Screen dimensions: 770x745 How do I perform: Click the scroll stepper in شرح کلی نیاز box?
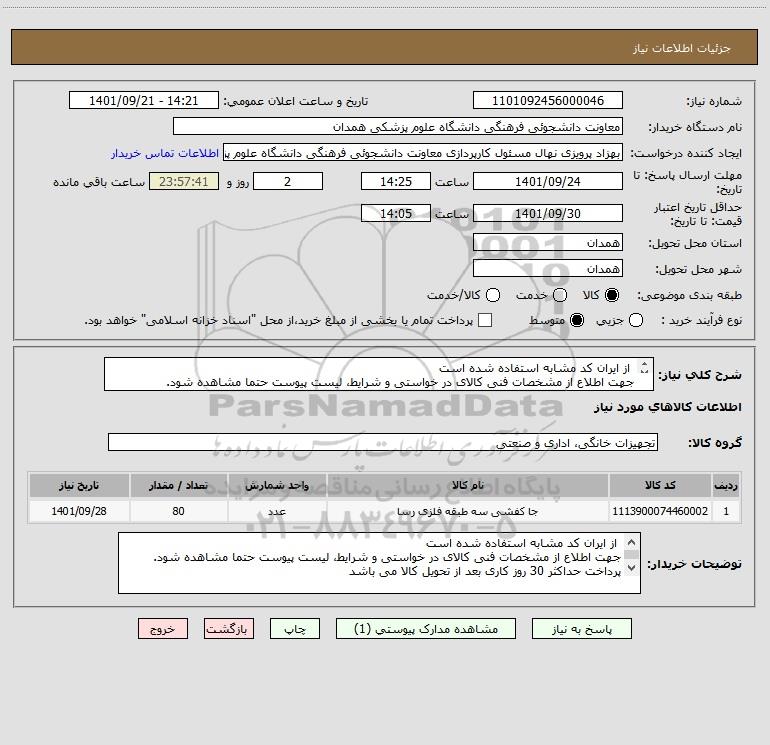point(644,367)
